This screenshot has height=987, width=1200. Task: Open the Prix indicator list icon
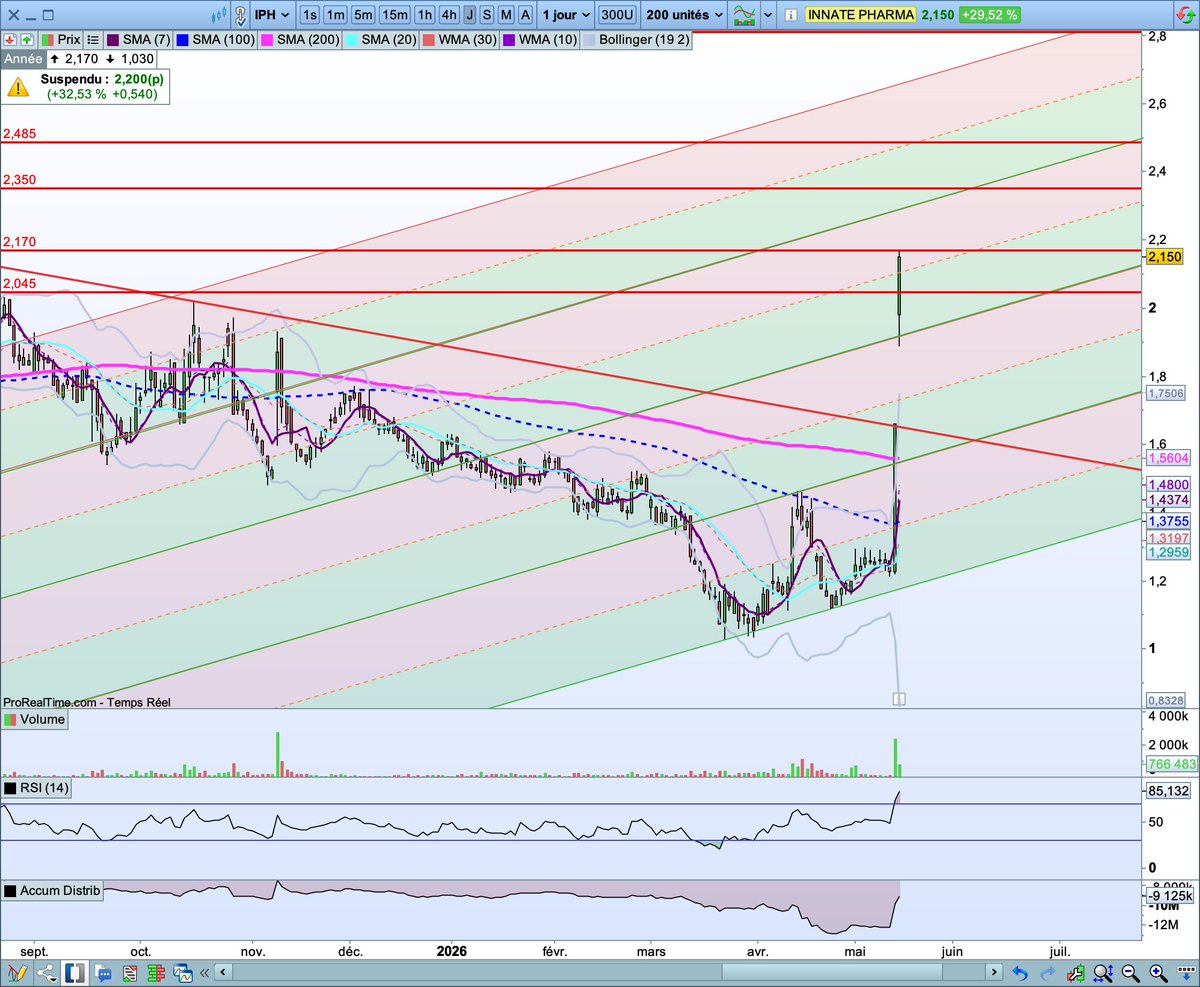pos(93,39)
